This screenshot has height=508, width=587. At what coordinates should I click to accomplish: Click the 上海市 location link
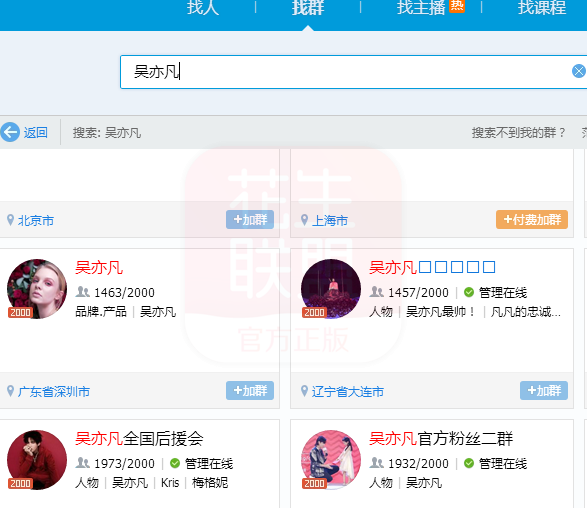[330, 220]
